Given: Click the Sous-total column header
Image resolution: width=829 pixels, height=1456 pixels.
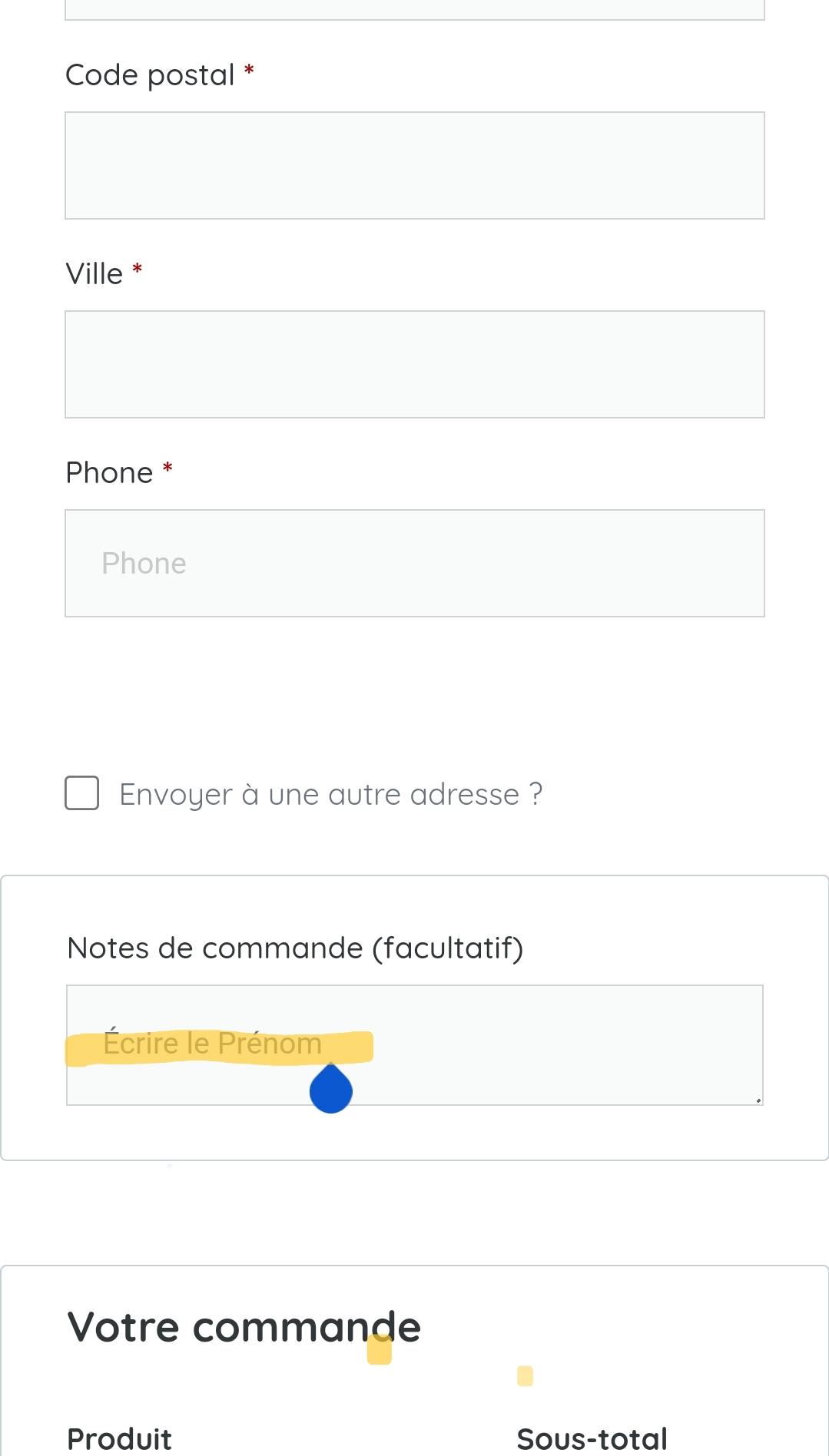Looking at the screenshot, I should click(x=592, y=1438).
